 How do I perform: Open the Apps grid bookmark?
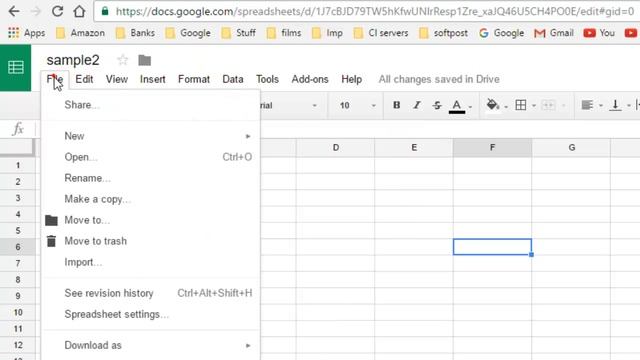point(27,33)
